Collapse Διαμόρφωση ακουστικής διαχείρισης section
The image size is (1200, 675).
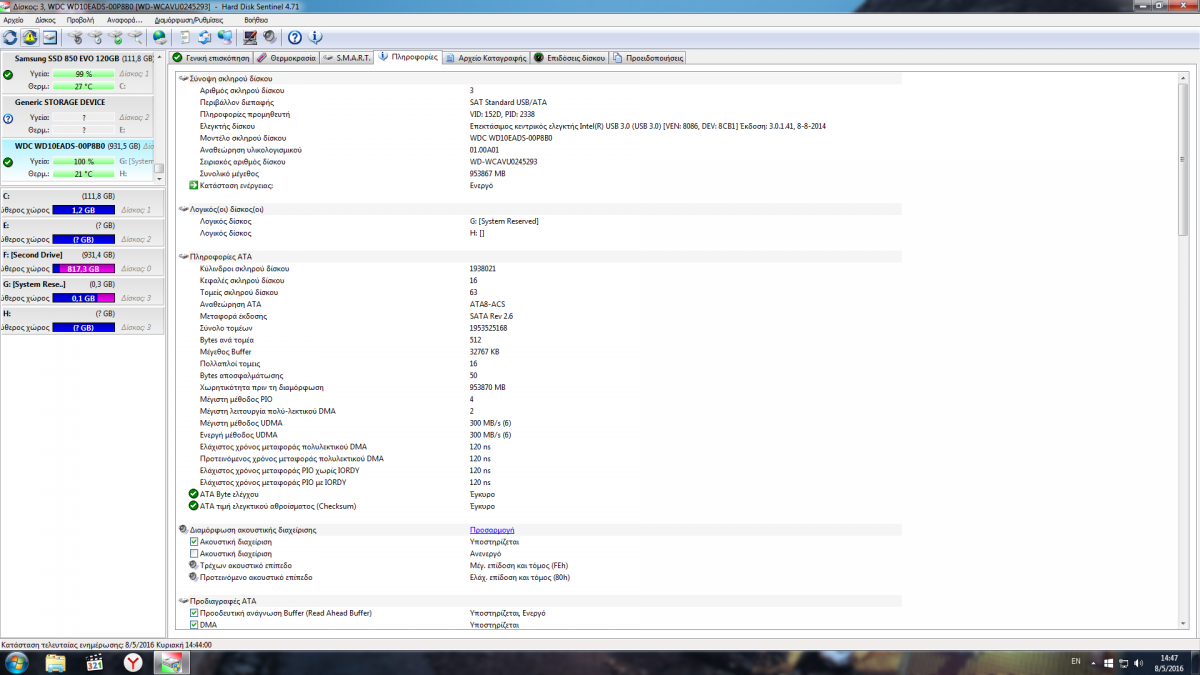[183, 530]
